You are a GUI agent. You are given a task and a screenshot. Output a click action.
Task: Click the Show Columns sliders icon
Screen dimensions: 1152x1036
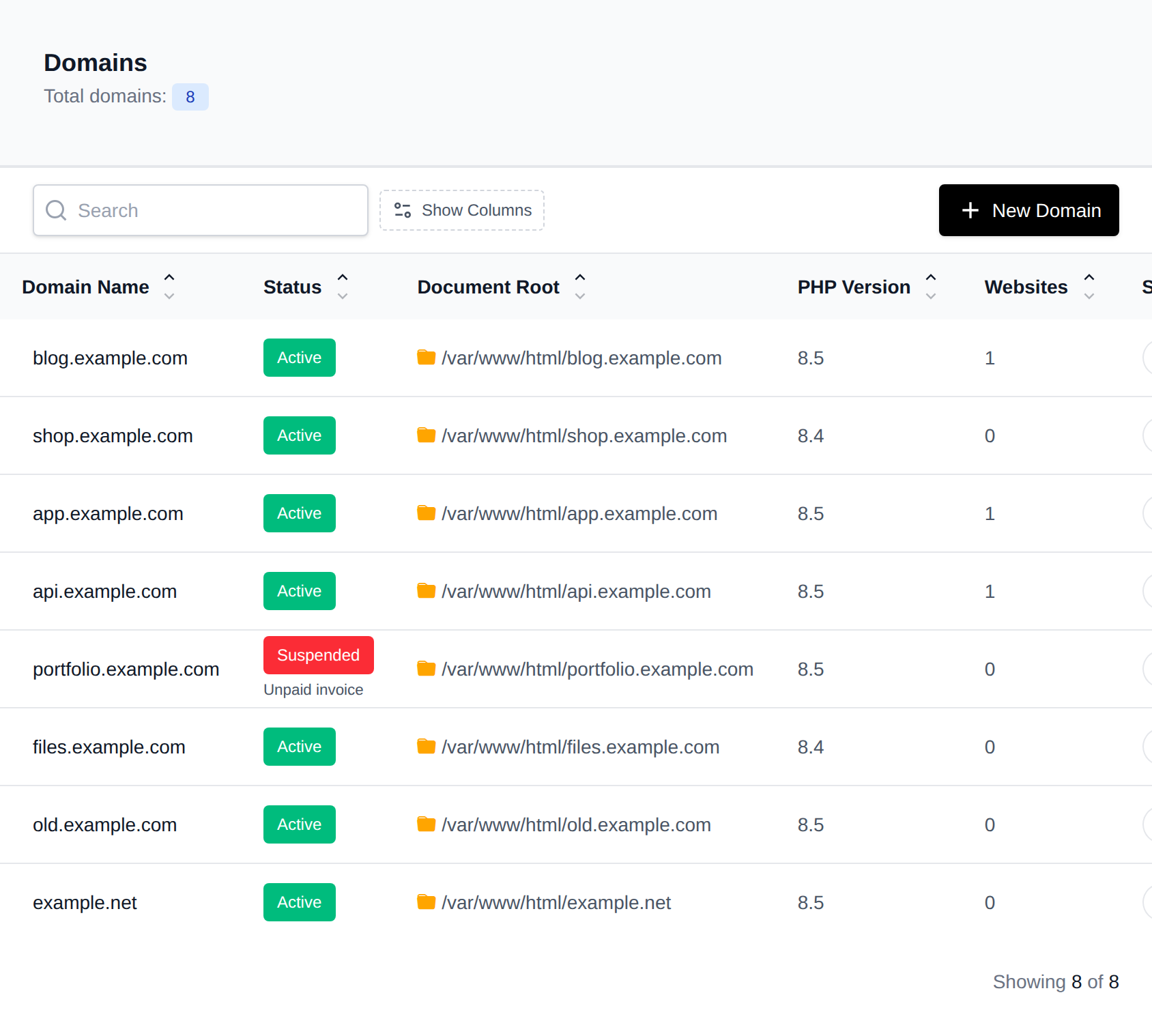(403, 210)
